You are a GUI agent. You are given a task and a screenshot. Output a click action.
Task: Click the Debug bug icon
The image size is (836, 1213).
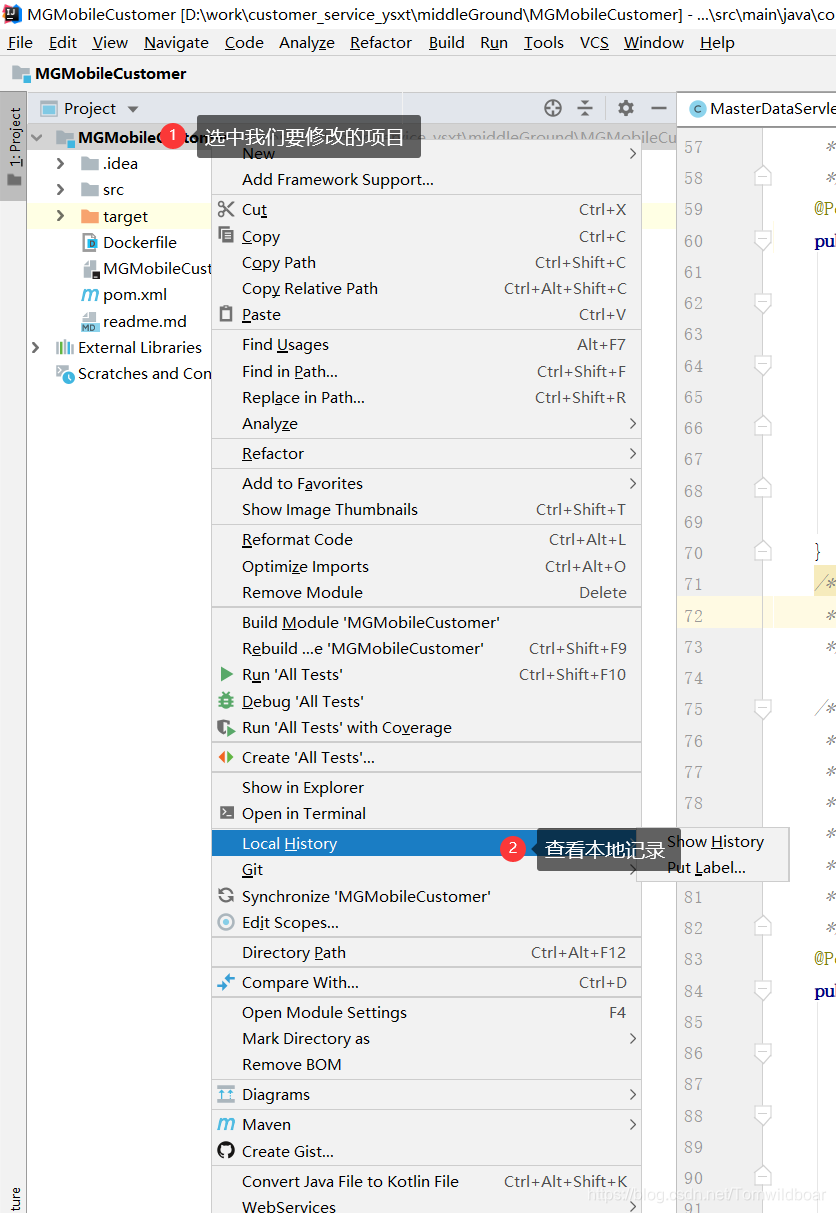point(226,701)
